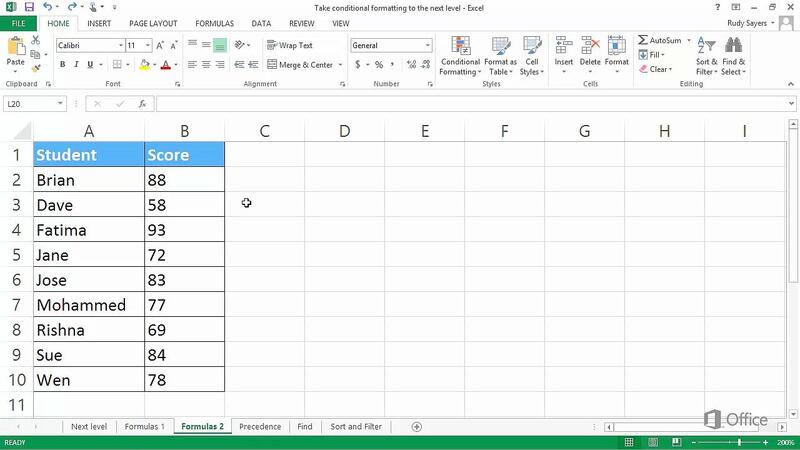Click the AutoSum icon
Image resolution: width=800 pixels, height=450 pixels.
[x=659, y=40]
